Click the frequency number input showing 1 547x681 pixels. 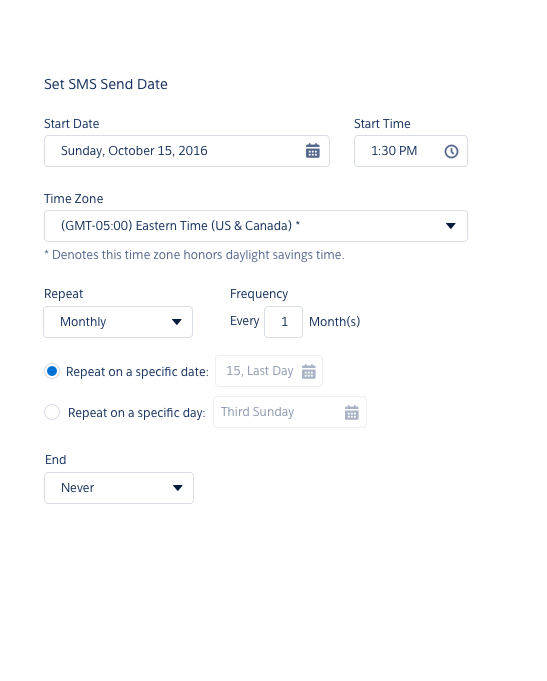(283, 322)
